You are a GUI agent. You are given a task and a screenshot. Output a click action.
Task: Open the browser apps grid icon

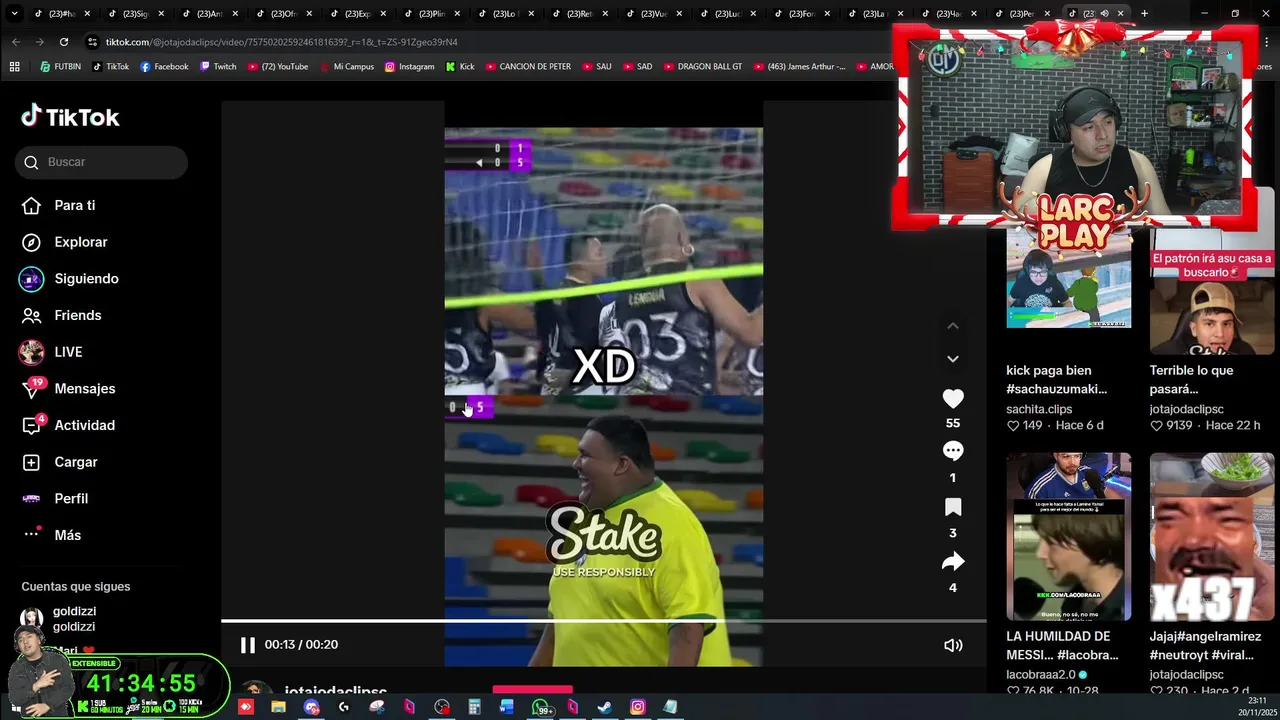[14, 67]
